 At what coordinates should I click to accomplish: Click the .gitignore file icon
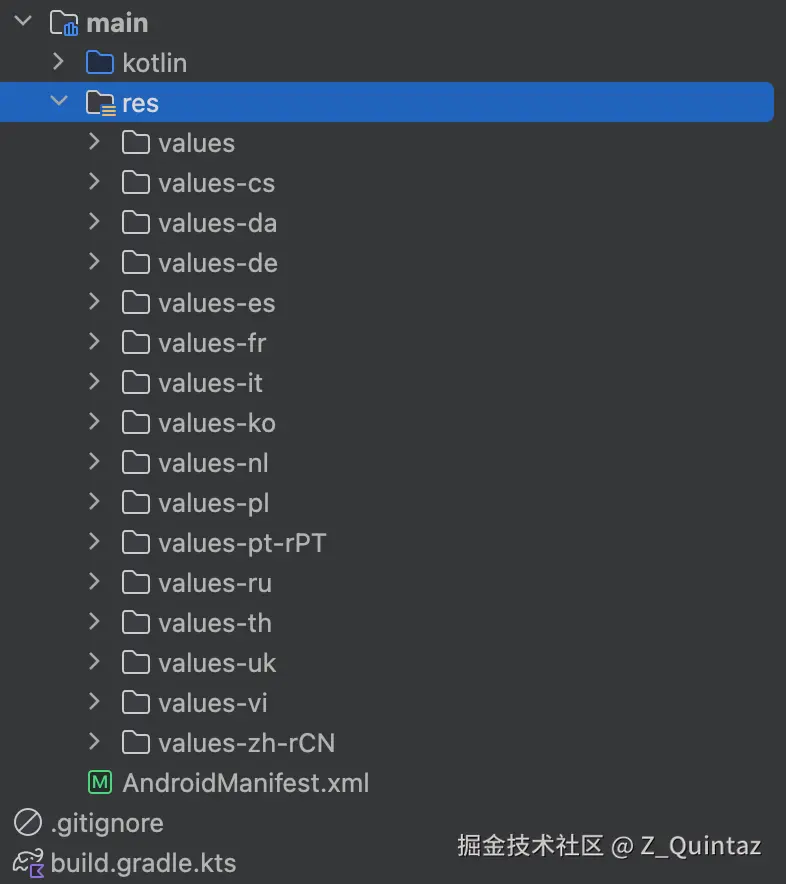point(28,823)
